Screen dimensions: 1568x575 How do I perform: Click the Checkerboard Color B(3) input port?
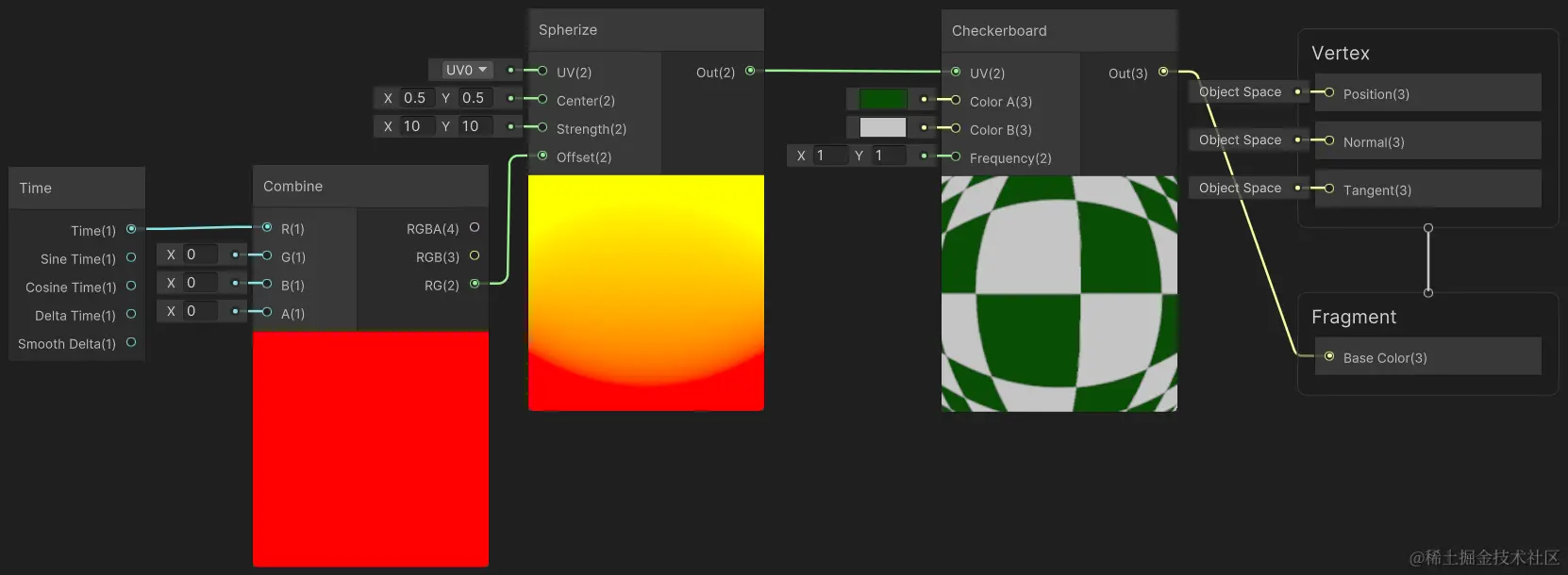click(x=956, y=128)
